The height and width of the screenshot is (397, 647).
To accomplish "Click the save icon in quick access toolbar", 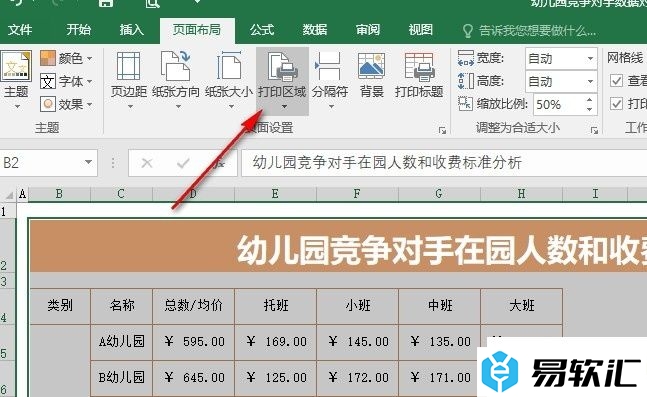I will 106,3.
